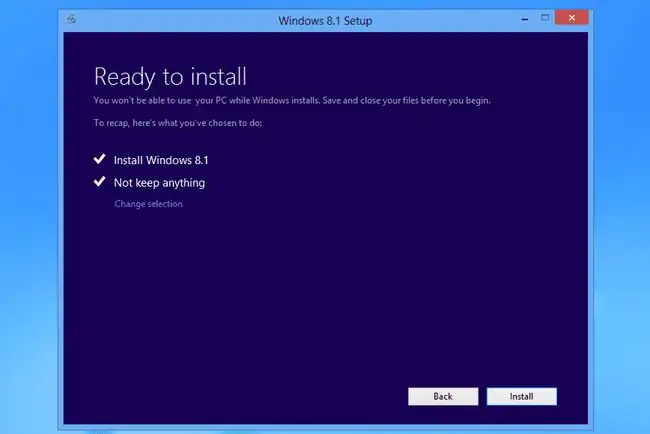Click the 'Windows 8.1 Setup' title text
This screenshot has height=434, width=650.
click(325, 21)
